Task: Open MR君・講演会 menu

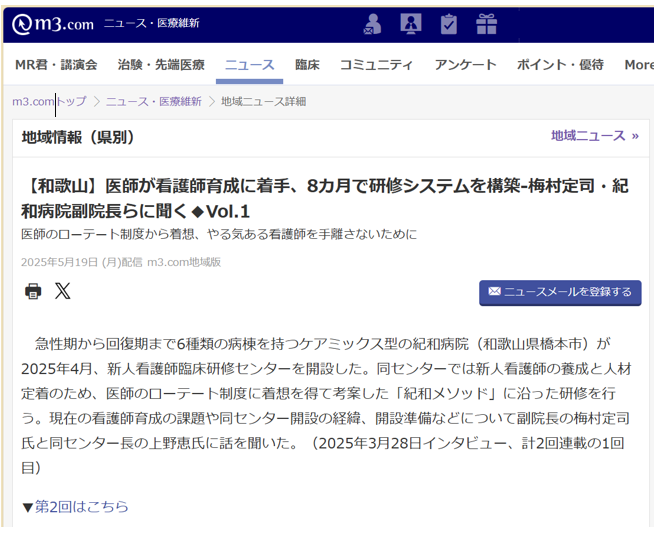Action: [x=56, y=65]
